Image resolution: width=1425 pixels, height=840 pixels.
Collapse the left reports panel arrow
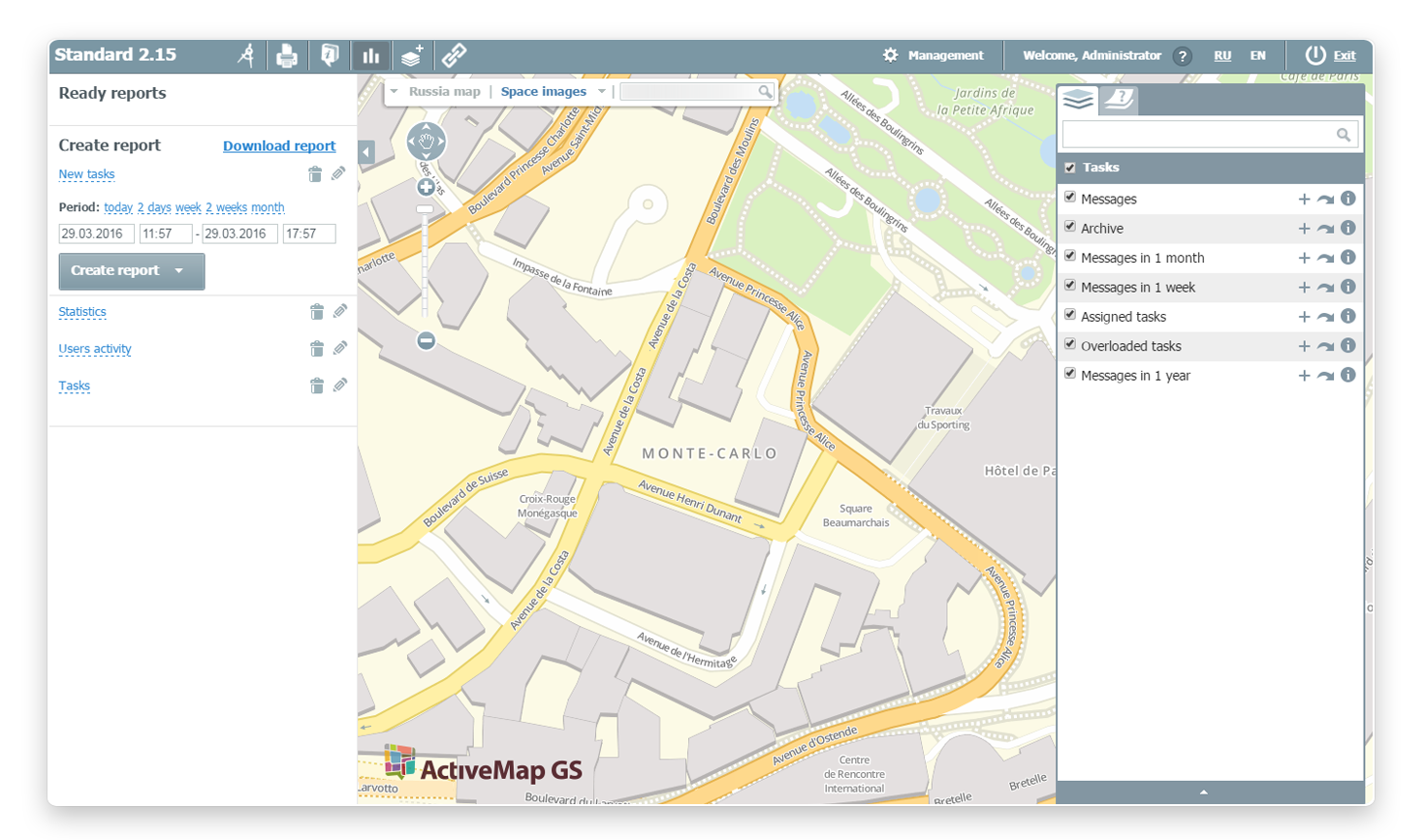coord(366,152)
